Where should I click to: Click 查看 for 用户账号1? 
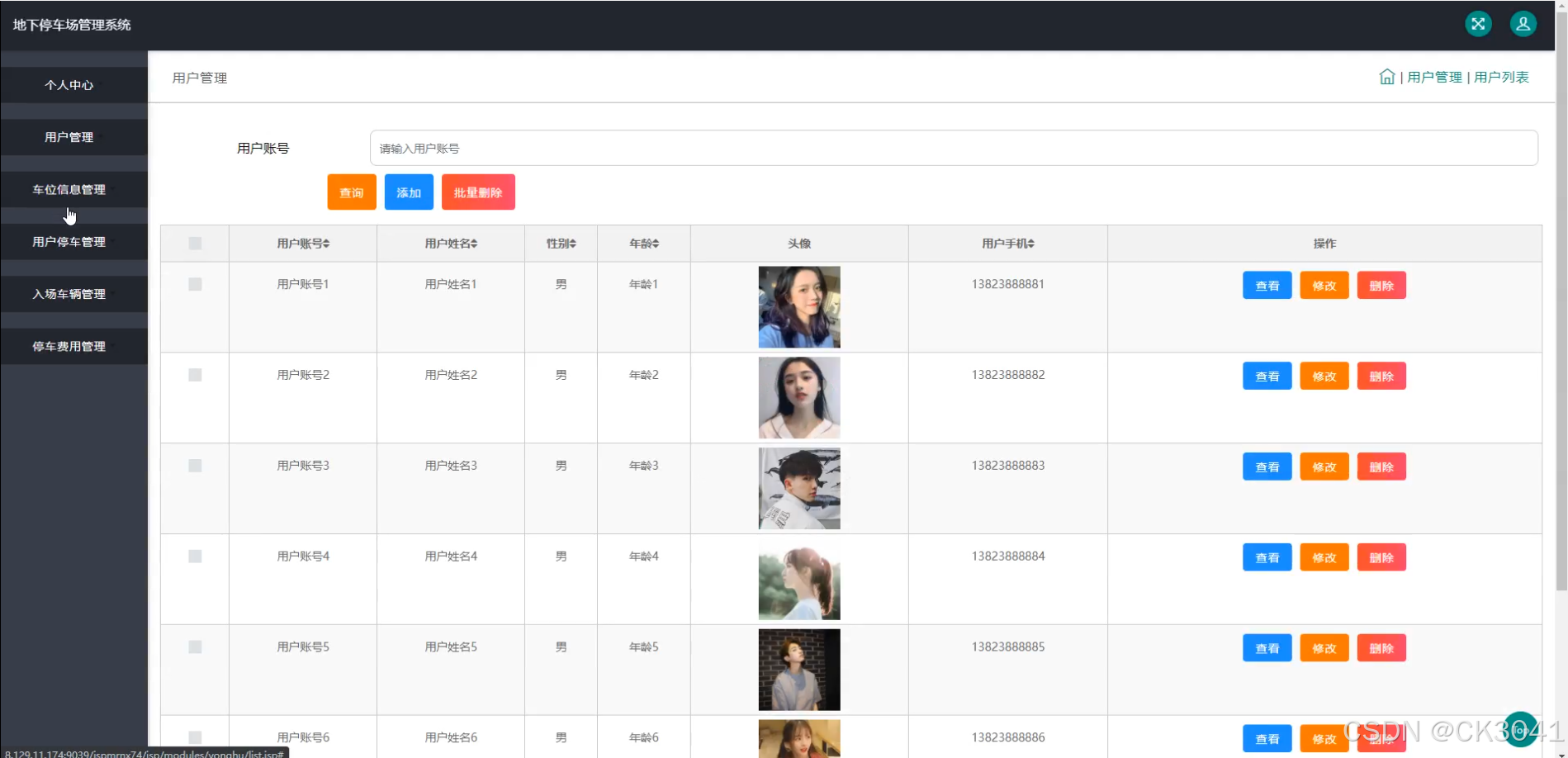1267,286
